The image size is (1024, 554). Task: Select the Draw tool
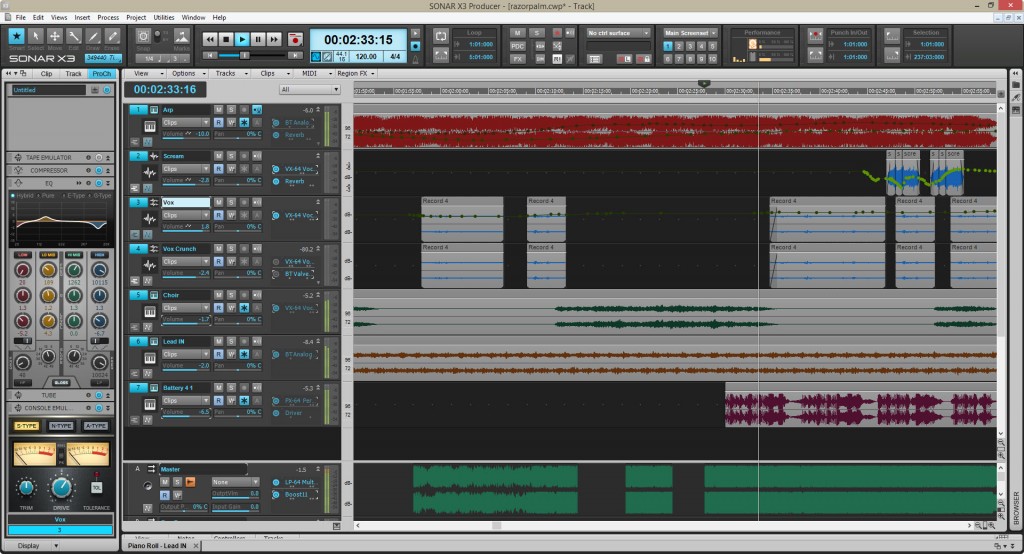[93, 37]
